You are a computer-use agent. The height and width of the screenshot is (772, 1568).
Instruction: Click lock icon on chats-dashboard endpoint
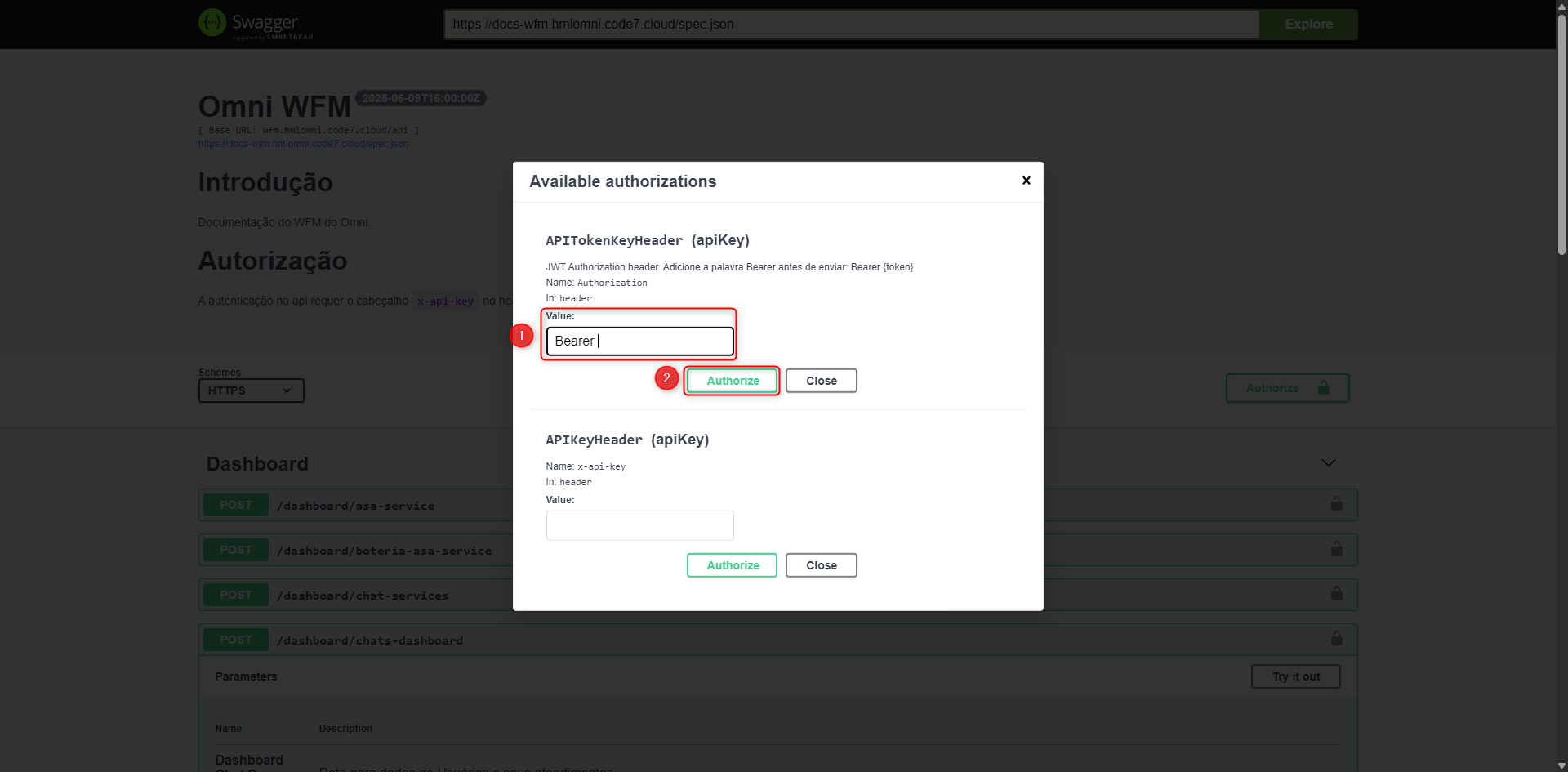click(1336, 639)
